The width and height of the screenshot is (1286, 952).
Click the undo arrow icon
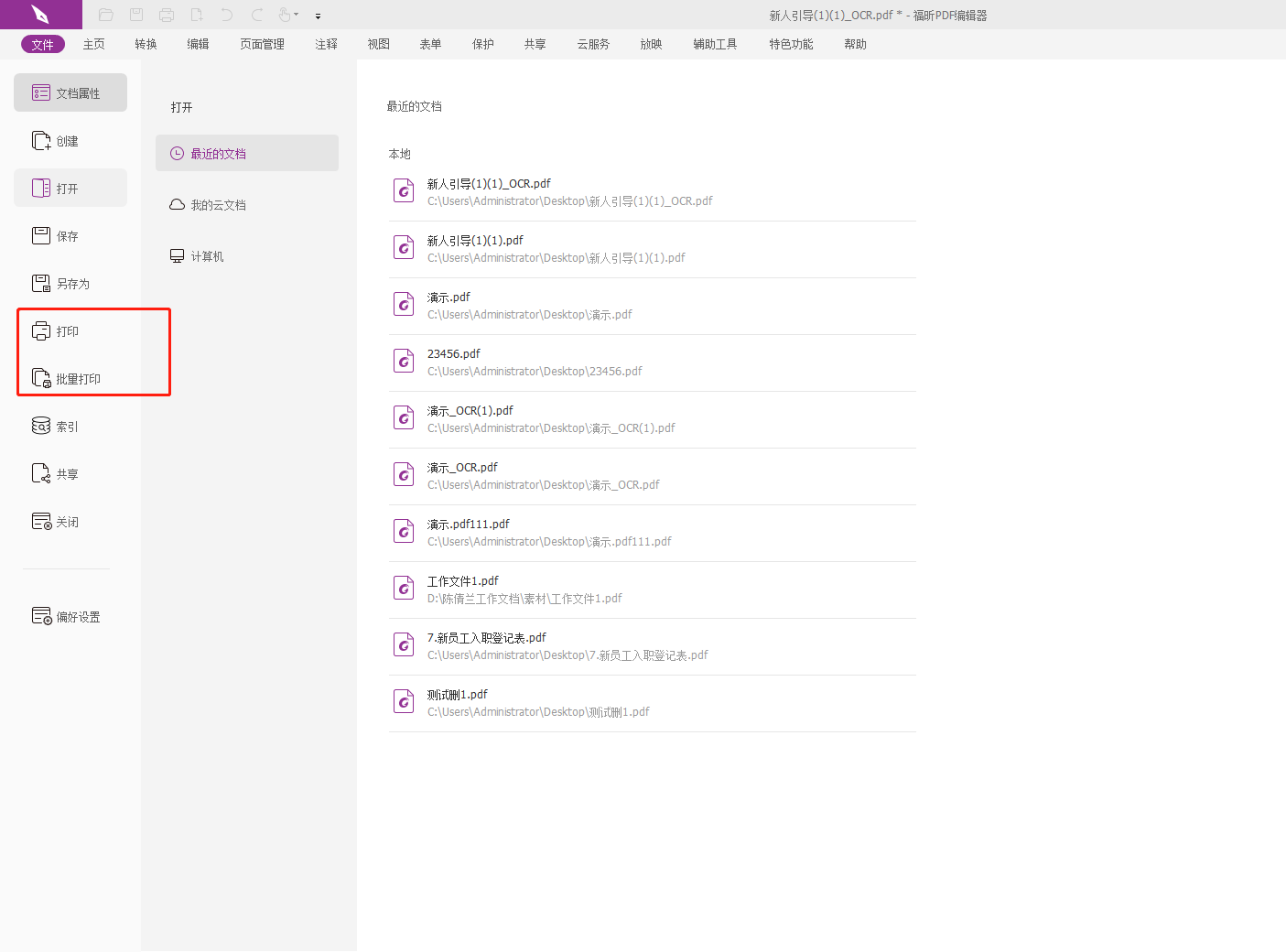[x=227, y=15]
